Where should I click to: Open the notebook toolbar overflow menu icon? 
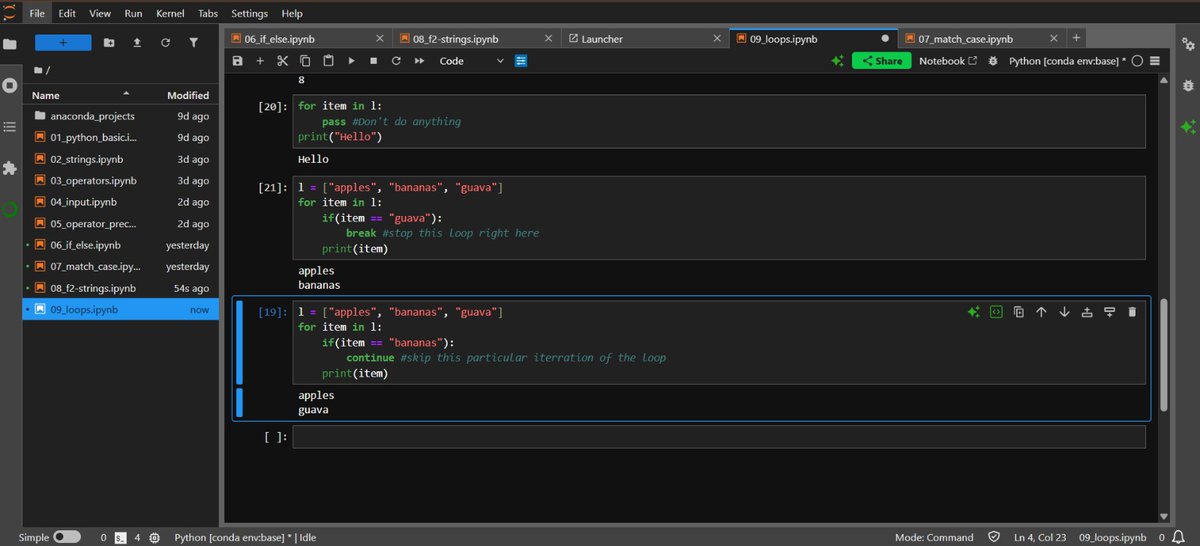pyautogui.click(x=1155, y=61)
